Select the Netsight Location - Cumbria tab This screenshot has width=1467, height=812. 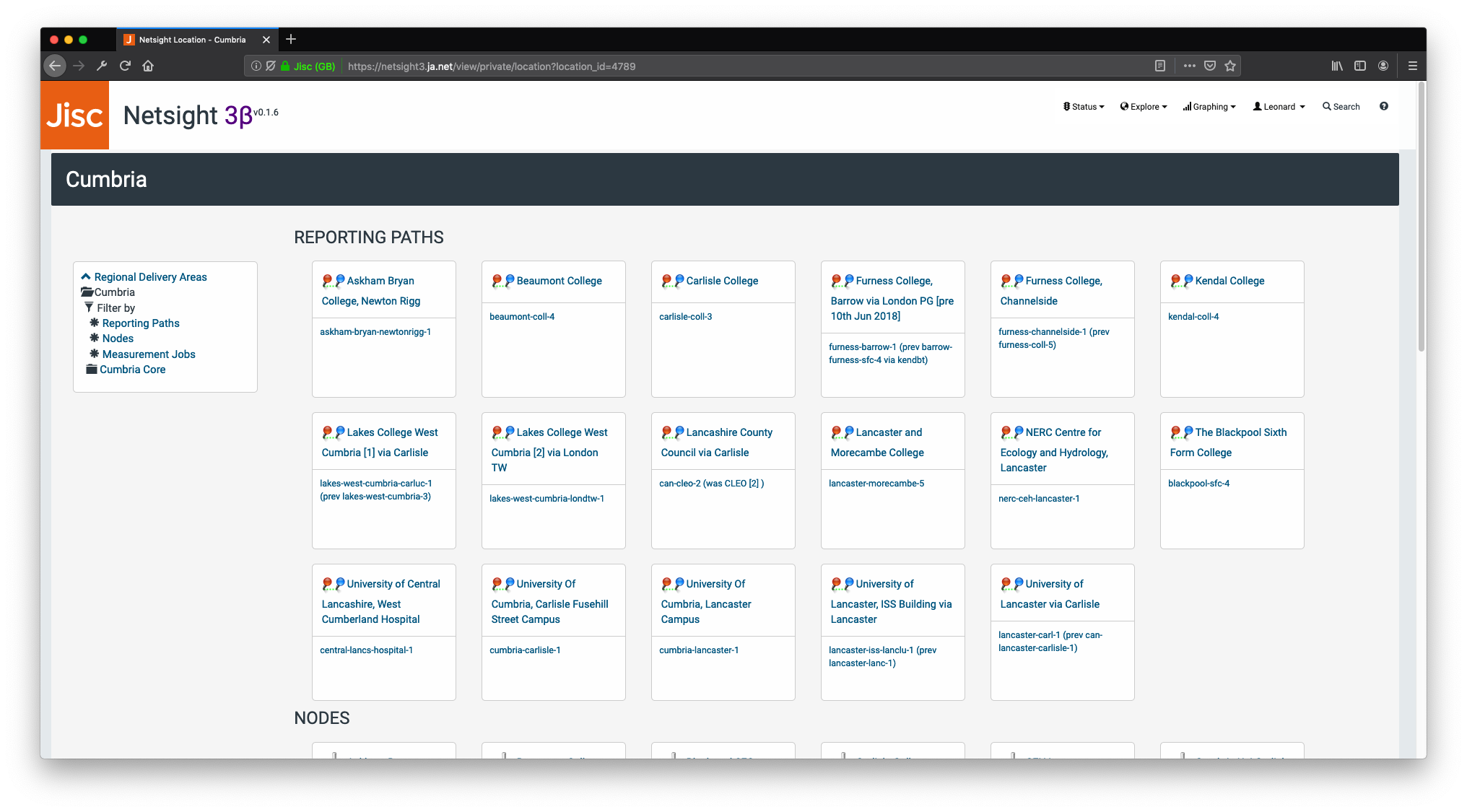tap(196, 40)
